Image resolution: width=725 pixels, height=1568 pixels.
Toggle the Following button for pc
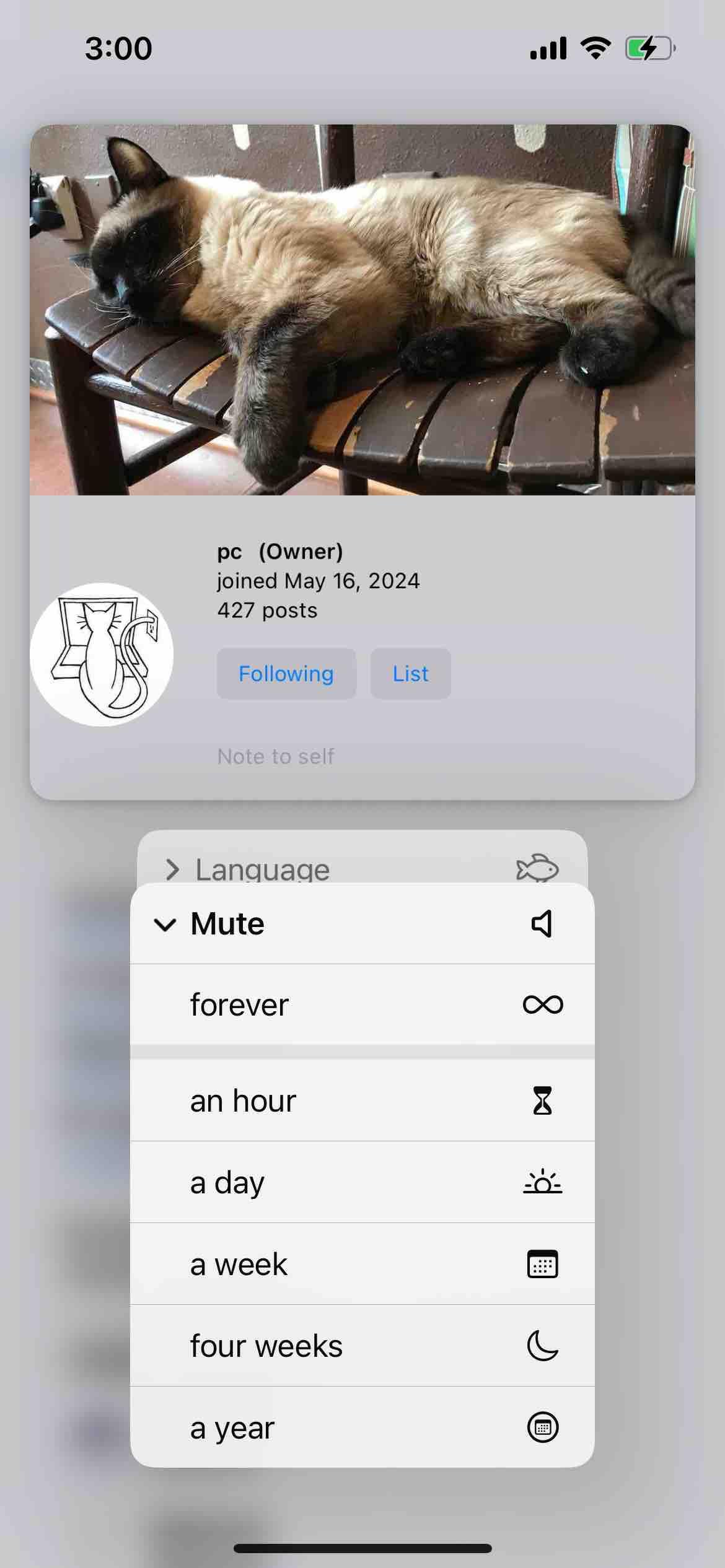pyautogui.click(x=286, y=674)
